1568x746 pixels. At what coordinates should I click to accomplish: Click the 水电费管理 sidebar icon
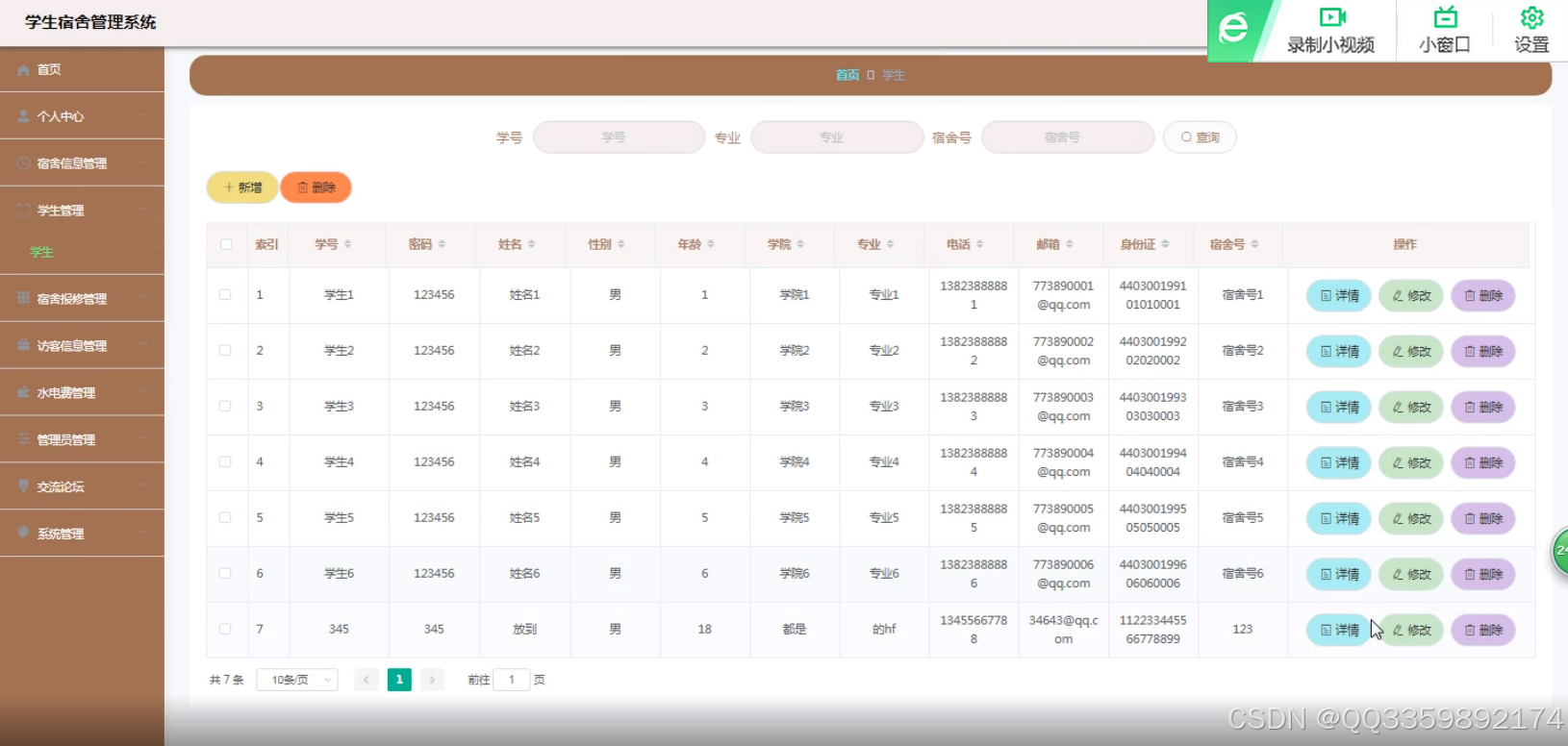coord(23,392)
